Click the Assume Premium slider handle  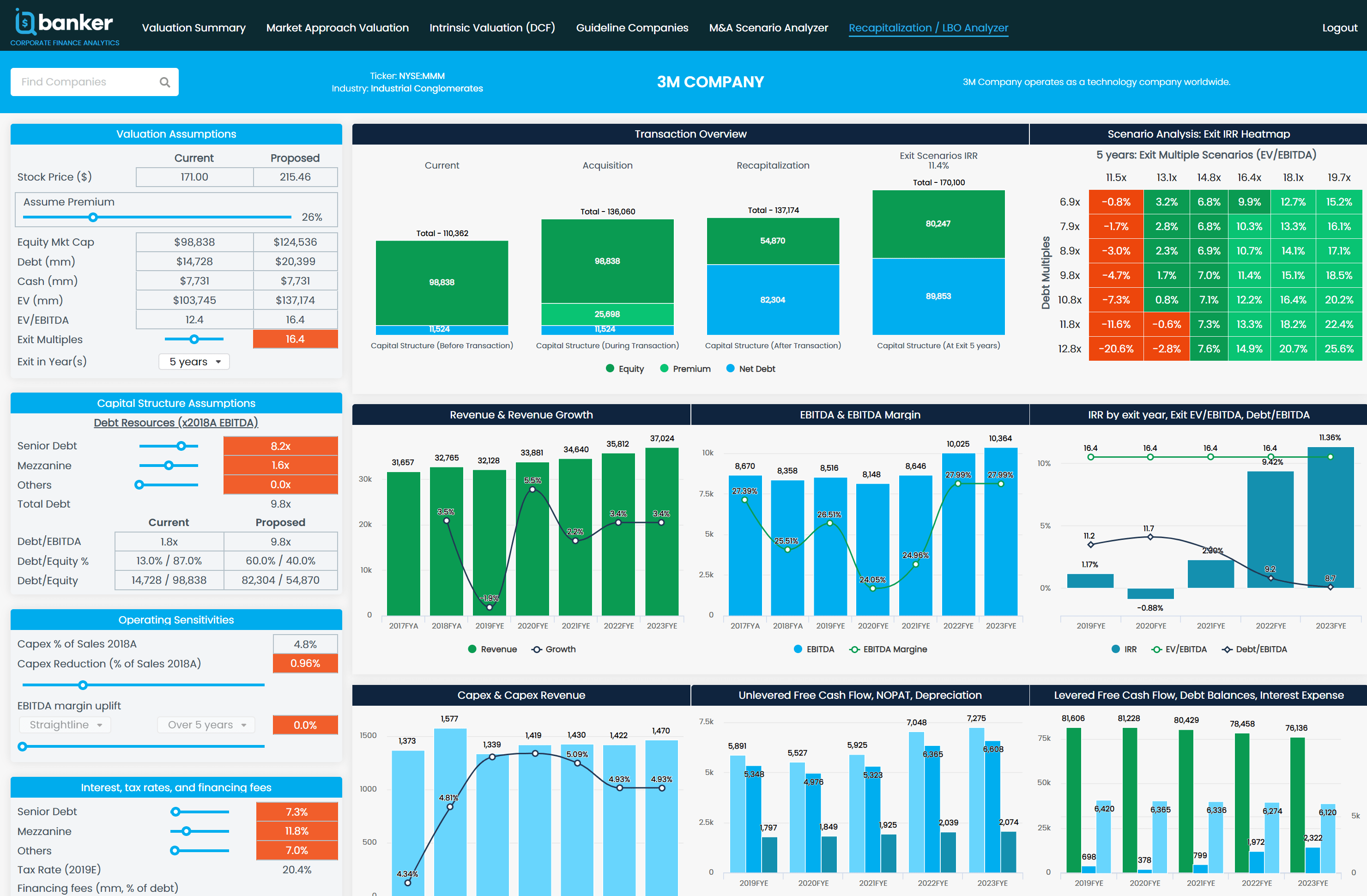tap(93, 217)
